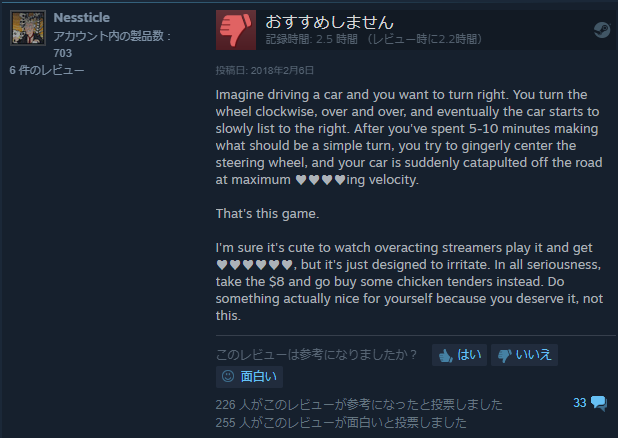Click the smiley face icon on 面白い
This screenshot has width=618, height=438.
coord(228,376)
